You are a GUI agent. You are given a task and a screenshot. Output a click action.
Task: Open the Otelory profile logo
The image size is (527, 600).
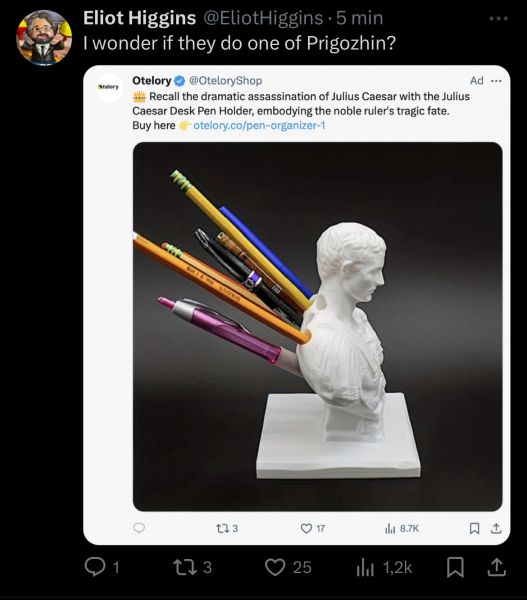tap(109, 87)
